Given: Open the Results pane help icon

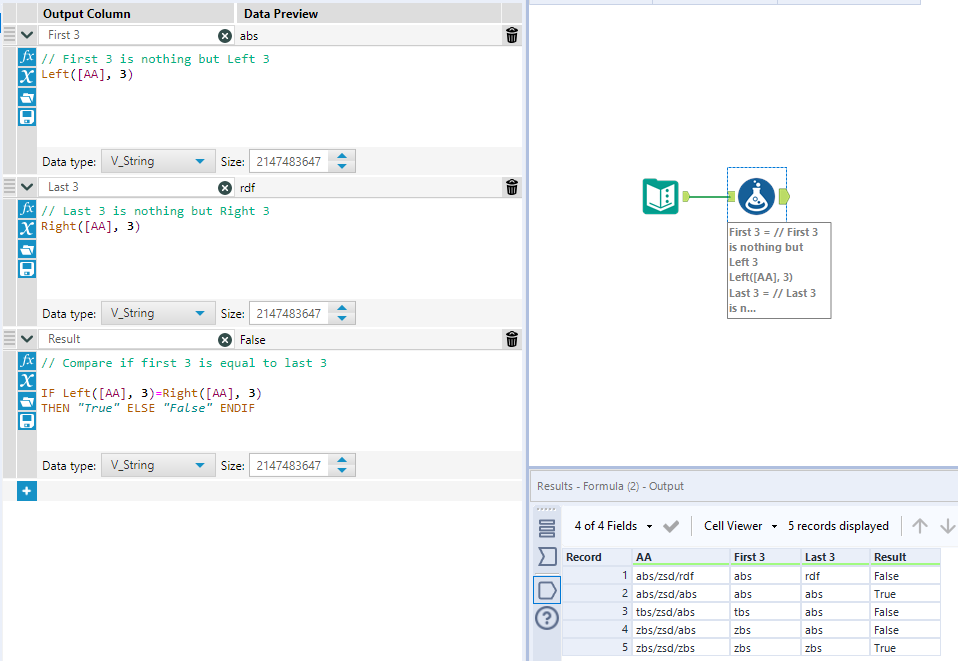Looking at the screenshot, I should click(546, 618).
